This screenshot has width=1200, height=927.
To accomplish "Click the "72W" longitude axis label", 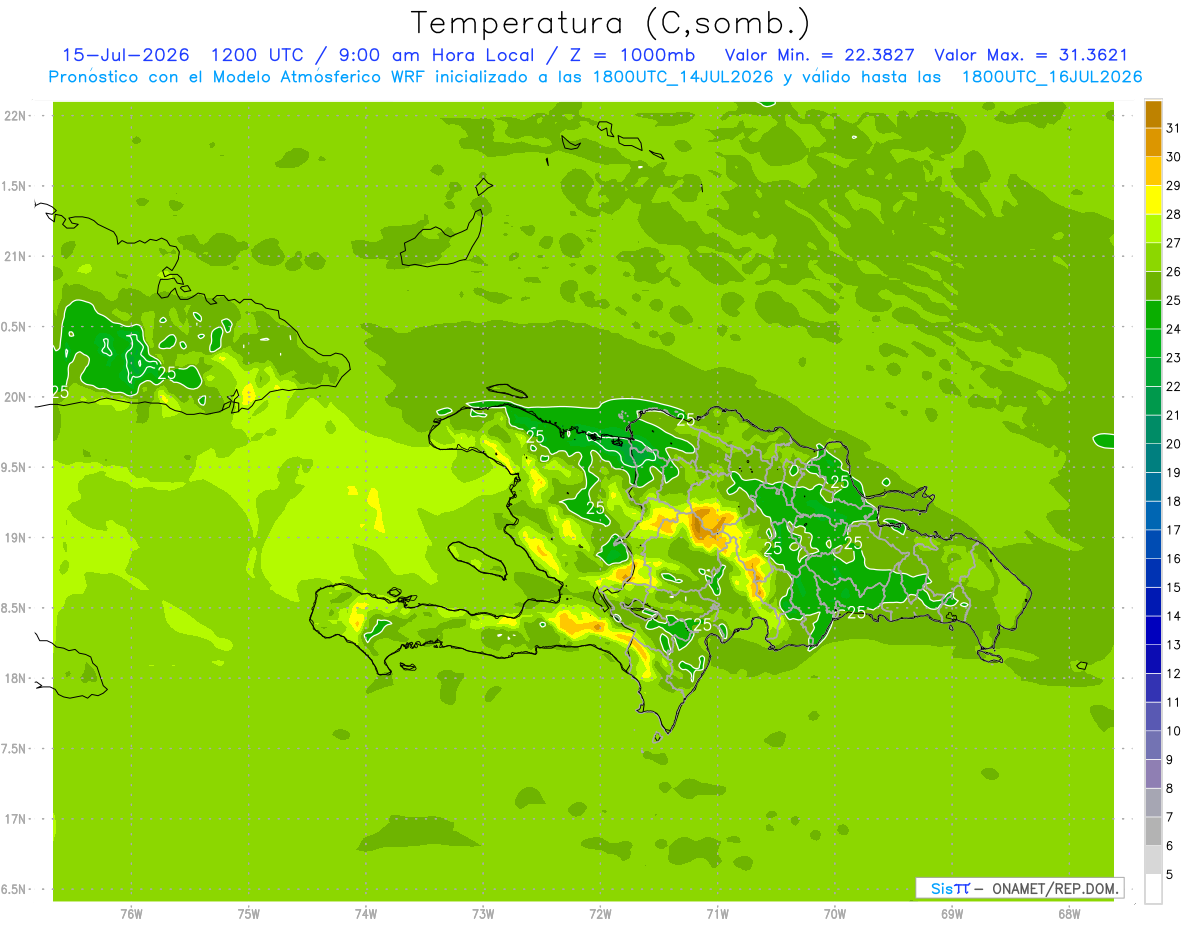I will 600,914.
